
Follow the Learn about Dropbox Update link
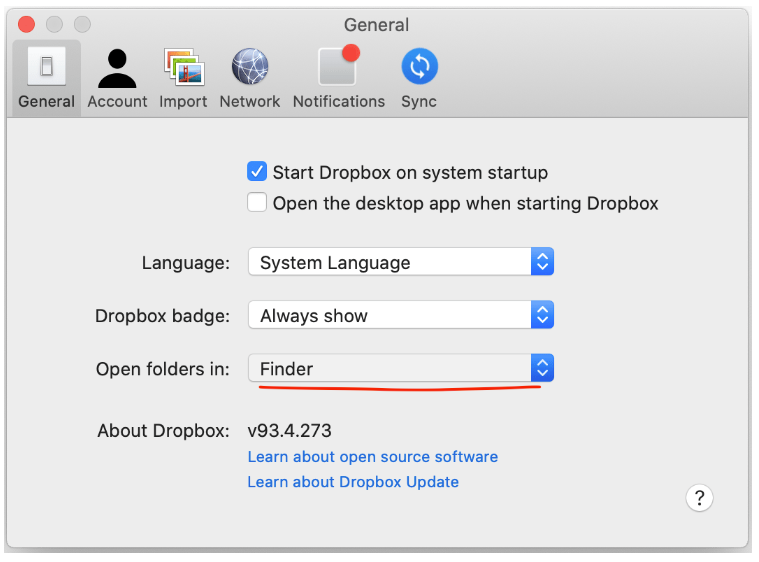pos(353,481)
